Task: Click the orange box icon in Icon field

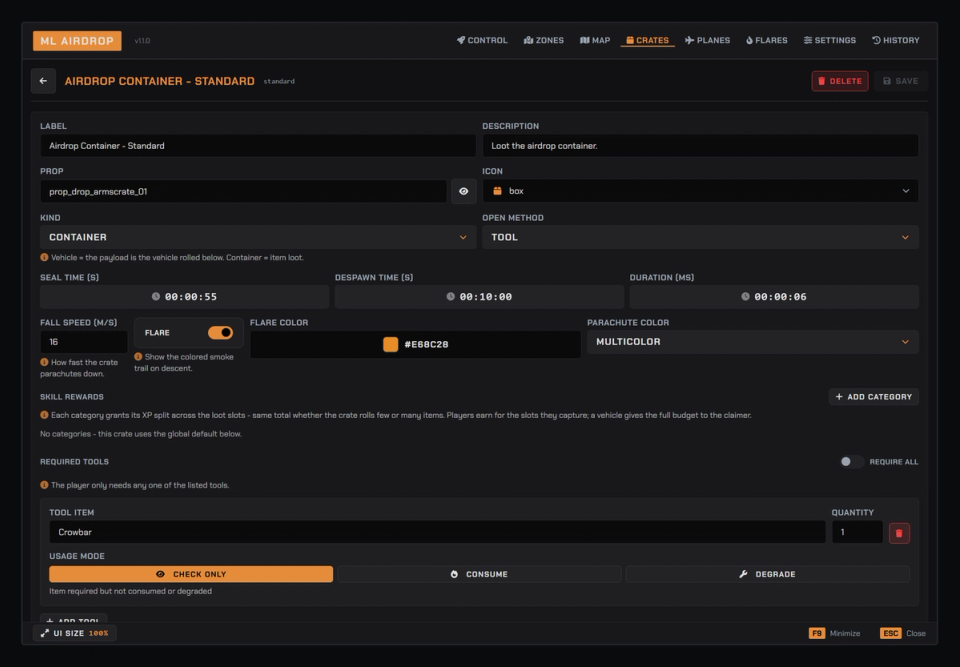Action: coord(497,191)
